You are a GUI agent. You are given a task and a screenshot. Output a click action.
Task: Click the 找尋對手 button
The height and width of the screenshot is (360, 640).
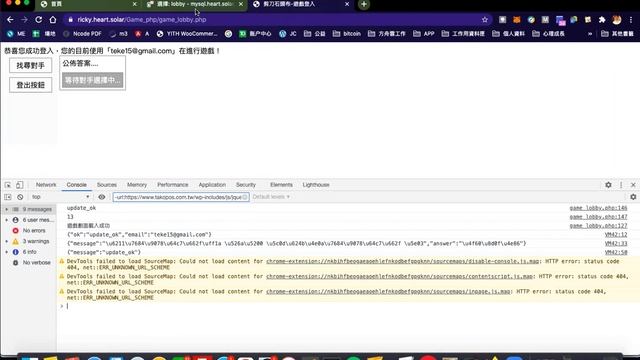[x=31, y=66]
